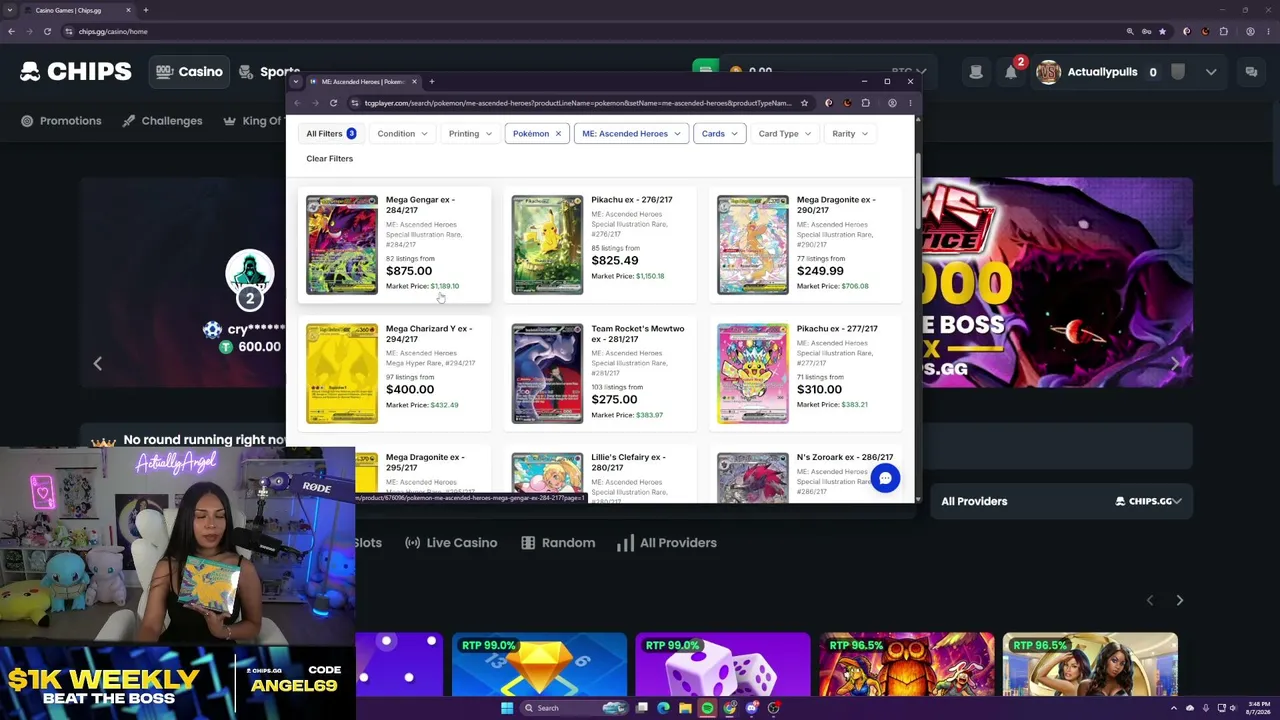Open the Chips chat panel icon
Viewport: 1280px width, 720px height.
pos(1251,72)
